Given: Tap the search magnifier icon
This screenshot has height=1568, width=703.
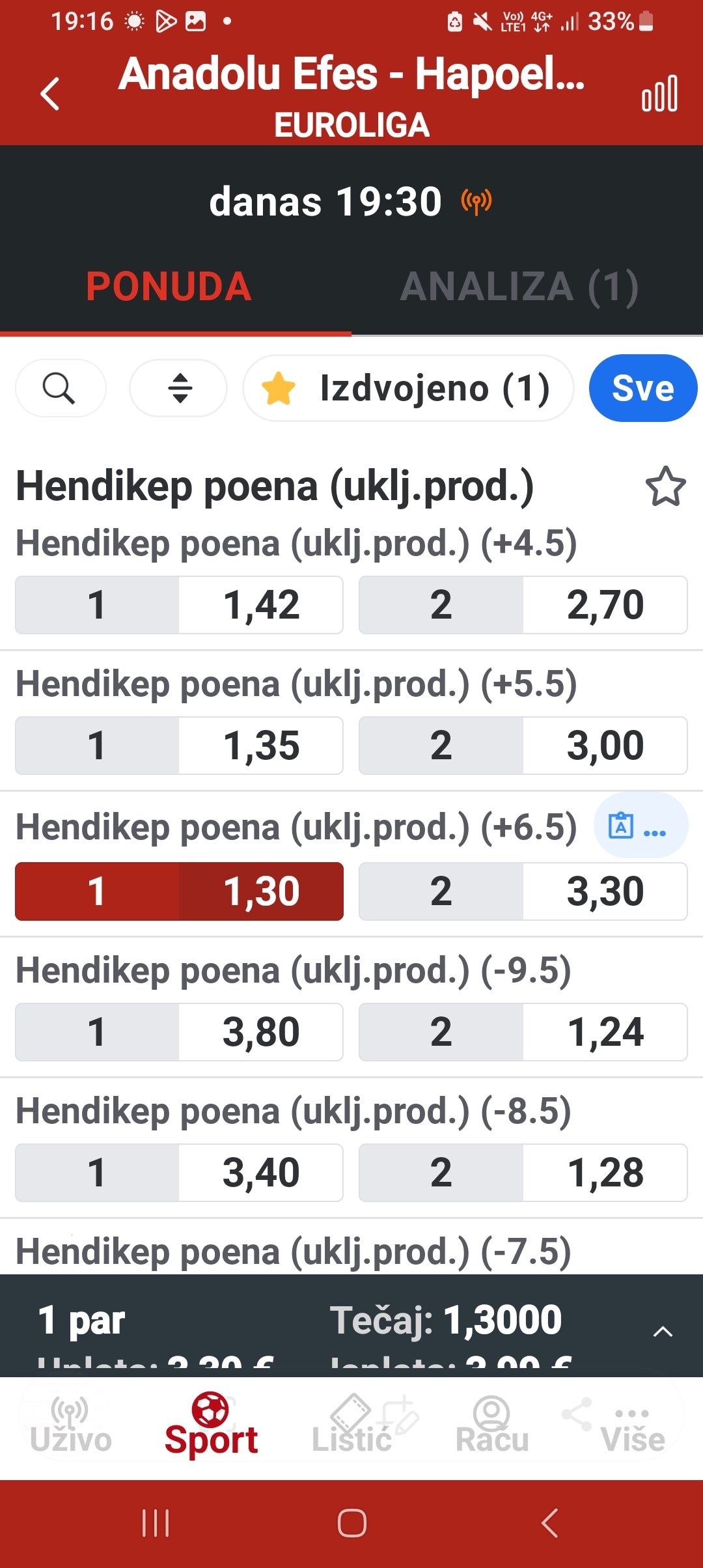Looking at the screenshot, I should pyautogui.click(x=59, y=389).
